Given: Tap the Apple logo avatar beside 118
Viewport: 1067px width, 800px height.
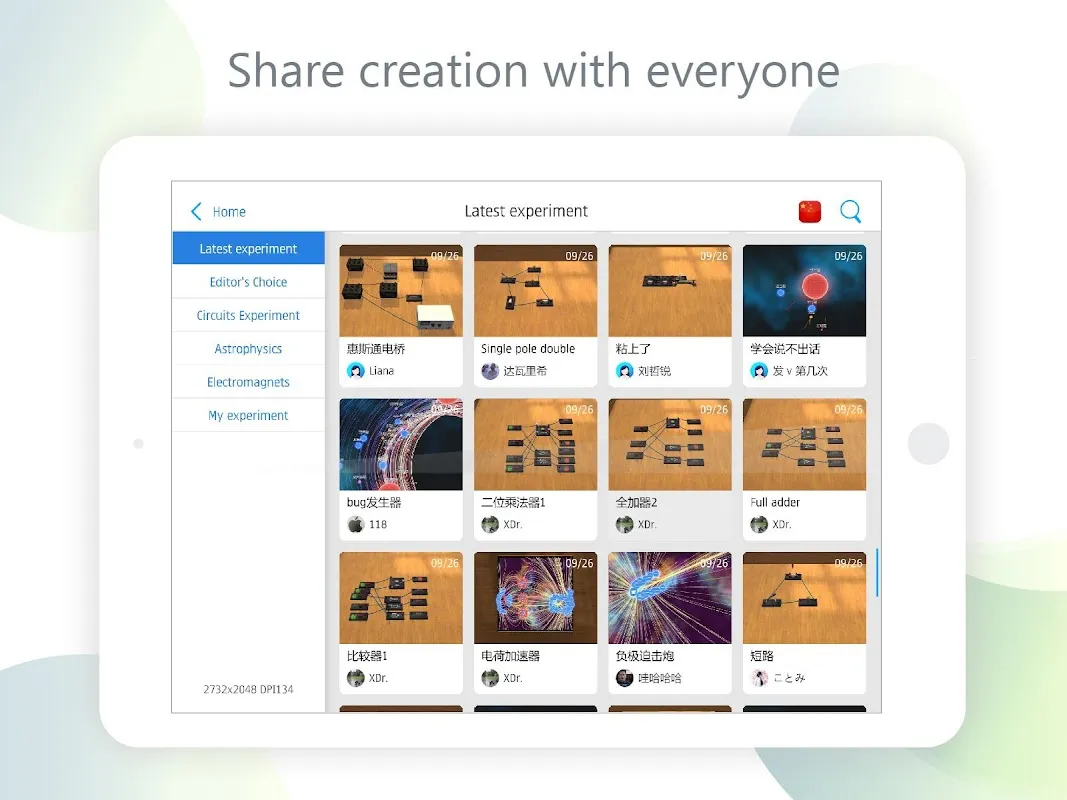Looking at the screenshot, I should 355,524.
